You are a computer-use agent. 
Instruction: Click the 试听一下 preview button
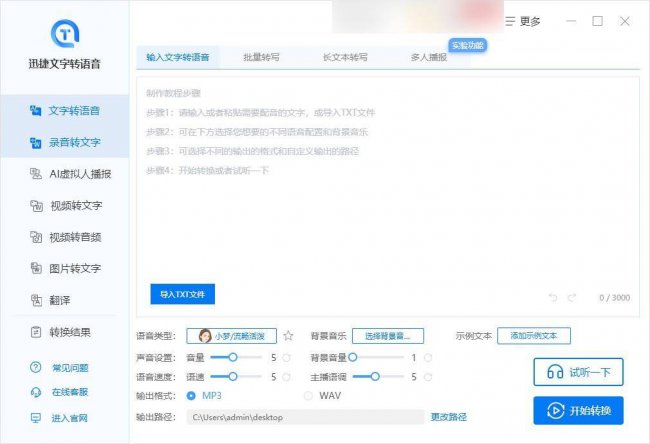point(578,372)
